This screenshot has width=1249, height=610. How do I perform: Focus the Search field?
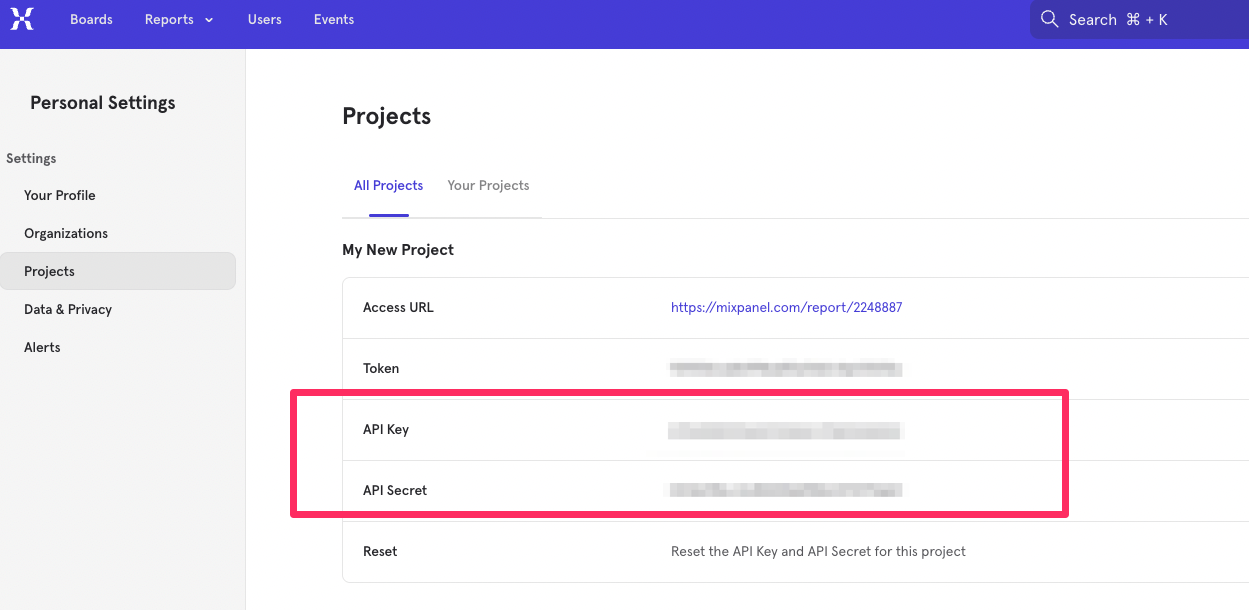(1140, 19)
